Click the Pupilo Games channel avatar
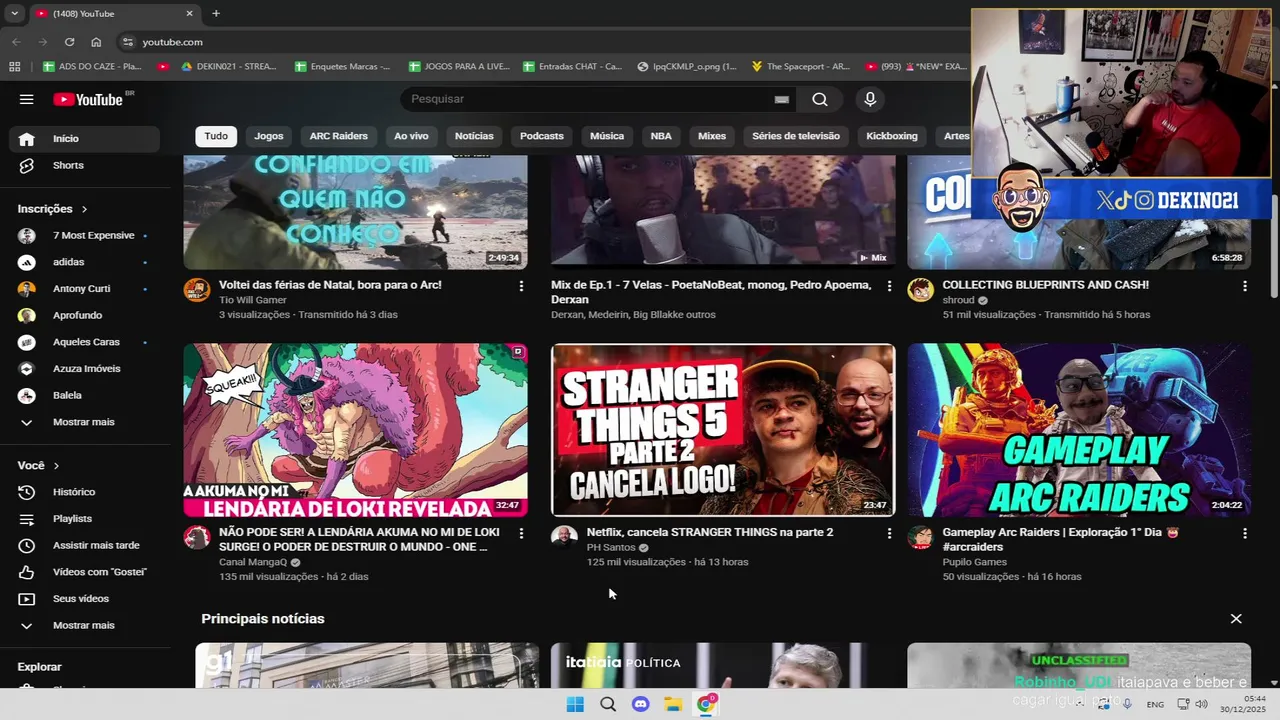This screenshot has width=1280, height=720. pos(920,537)
